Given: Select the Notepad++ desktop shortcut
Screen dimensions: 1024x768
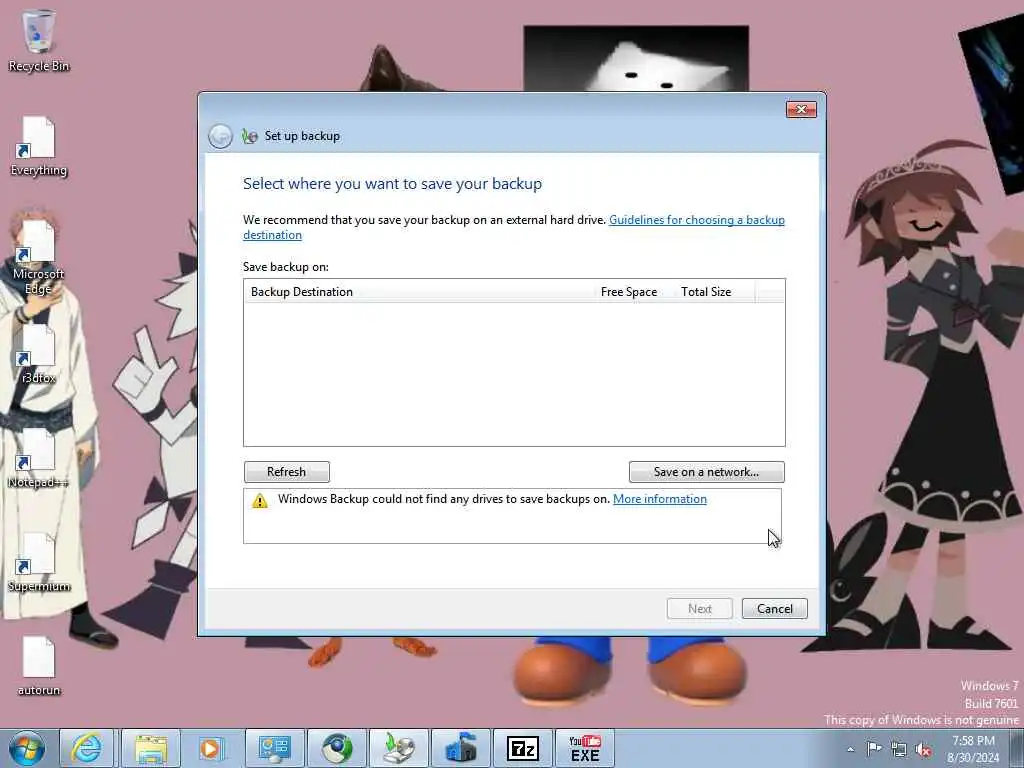Looking at the screenshot, I should coord(39,458).
